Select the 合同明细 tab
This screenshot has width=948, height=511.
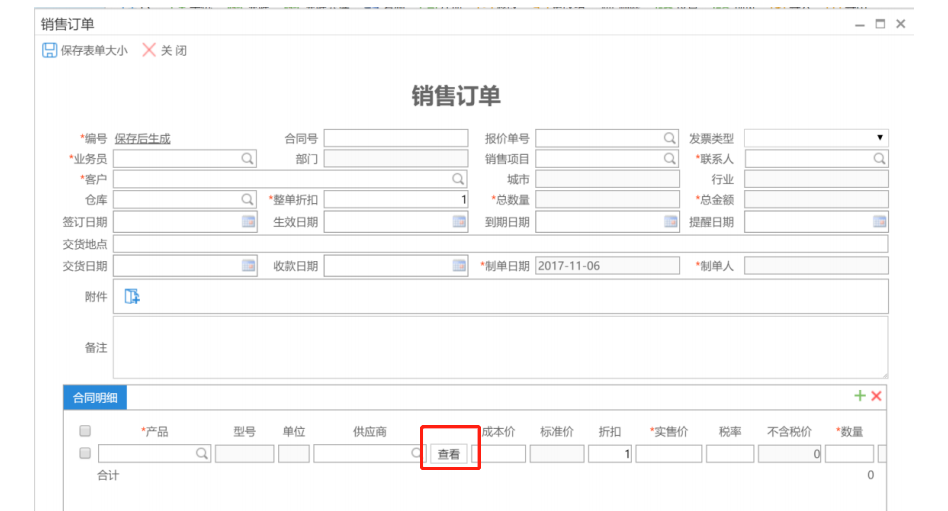point(95,398)
